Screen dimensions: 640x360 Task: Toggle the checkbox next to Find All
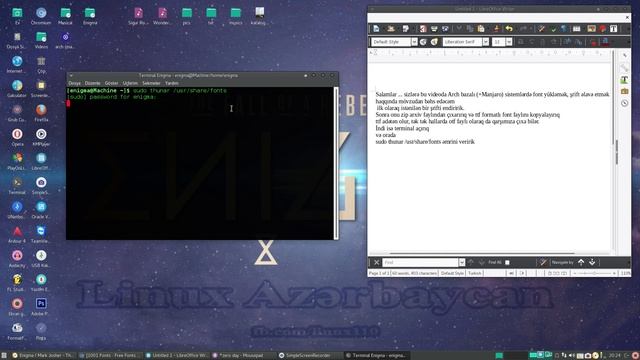pyautogui.click(x=507, y=262)
